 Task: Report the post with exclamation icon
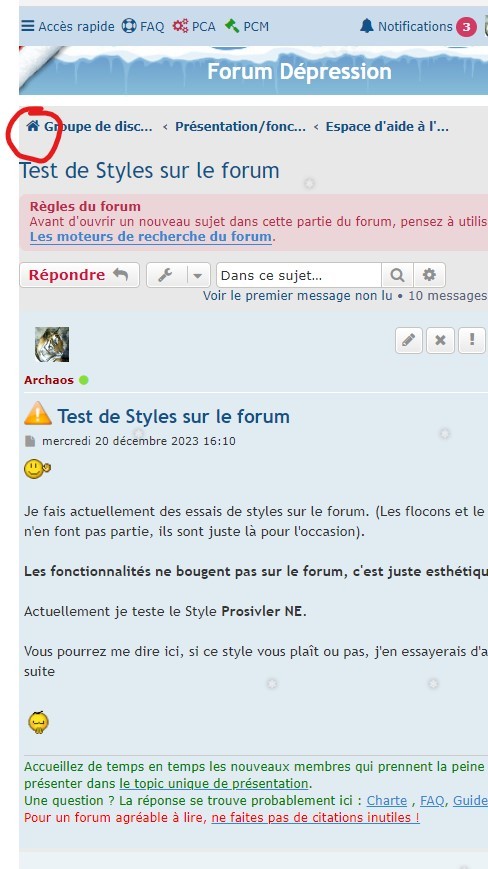click(x=471, y=340)
